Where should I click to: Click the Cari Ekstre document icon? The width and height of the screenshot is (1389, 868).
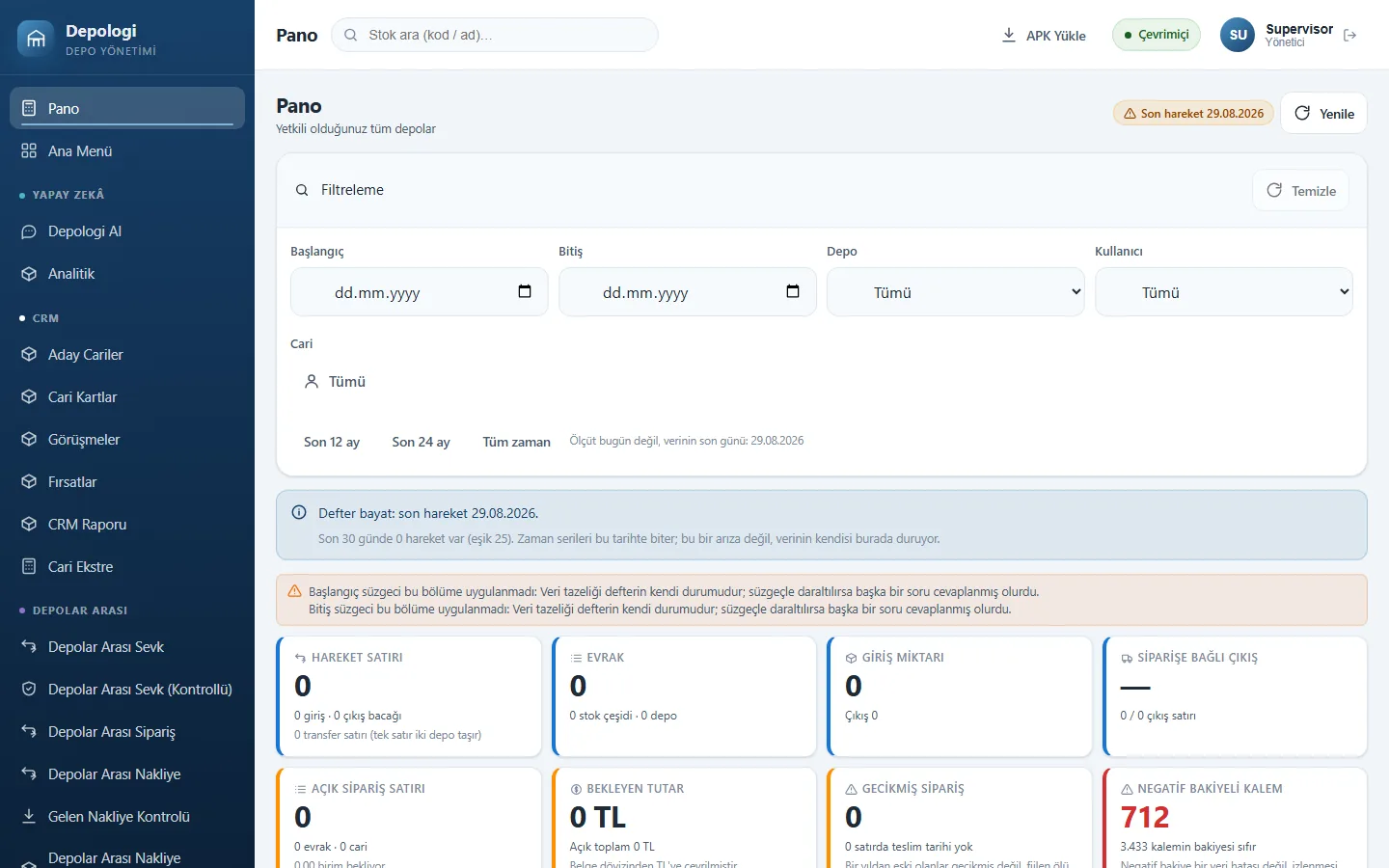pos(29,567)
